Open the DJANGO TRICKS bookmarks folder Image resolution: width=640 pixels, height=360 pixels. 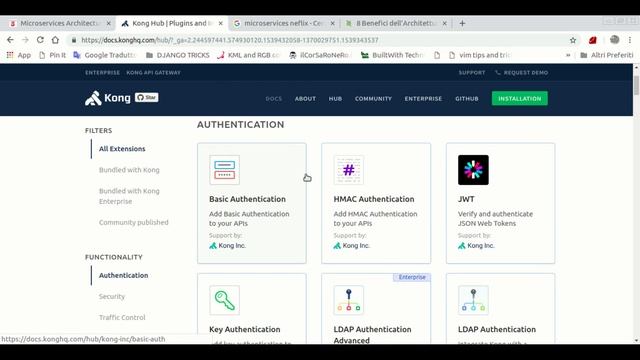click(178, 55)
